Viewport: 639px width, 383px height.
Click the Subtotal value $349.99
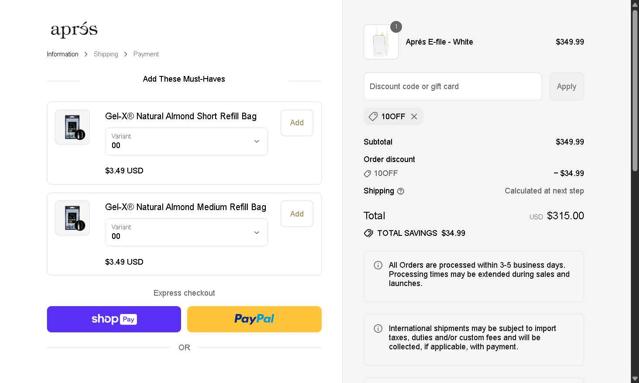[570, 142]
